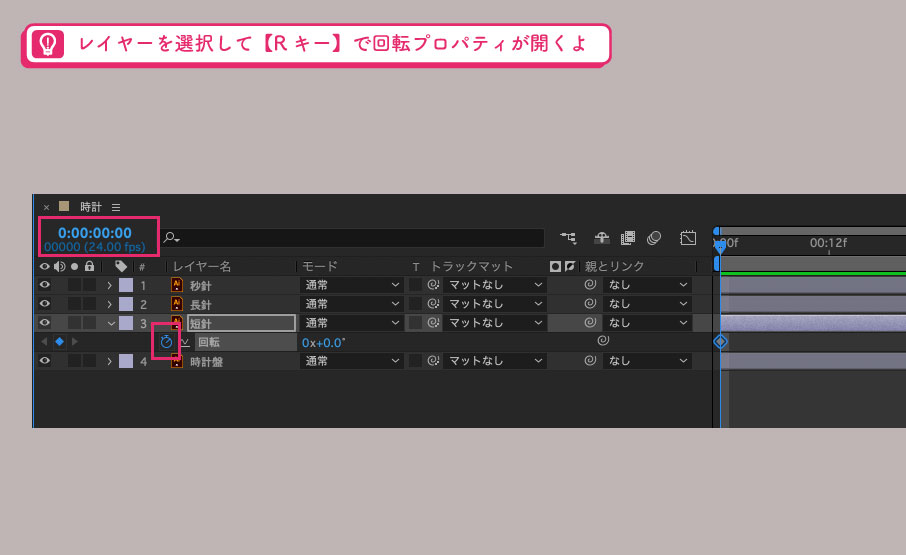Click the parent pick whip of 短針
Viewport: 906px width, 555px height.
pyautogui.click(x=590, y=322)
